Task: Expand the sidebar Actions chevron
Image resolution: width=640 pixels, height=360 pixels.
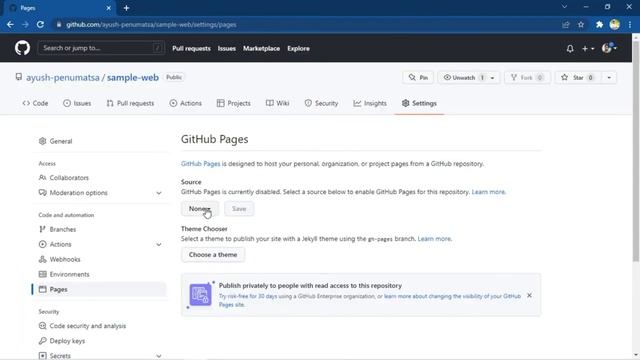Action: [x=159, y=244]
